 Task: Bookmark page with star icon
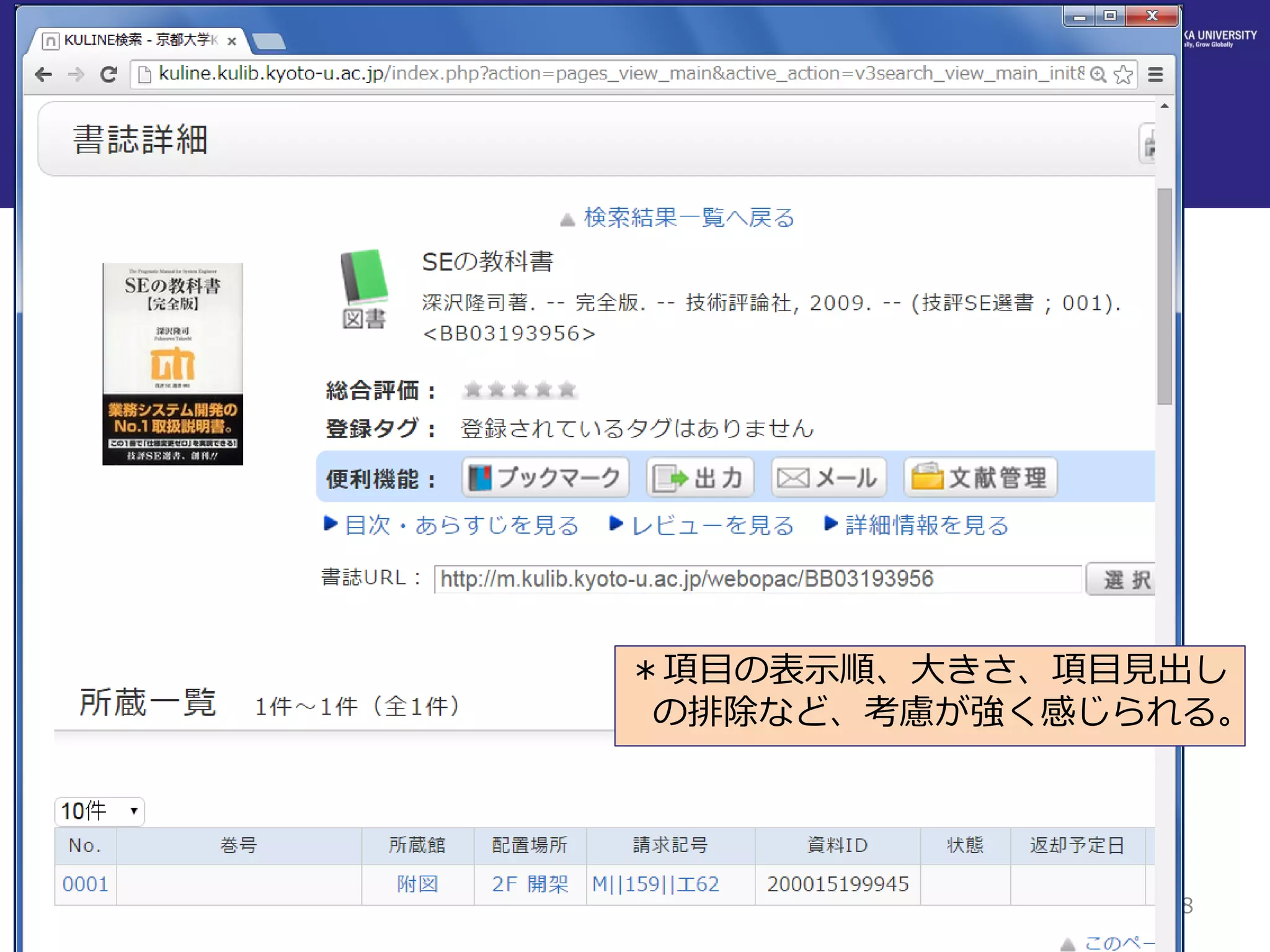tap(1123, 75)
